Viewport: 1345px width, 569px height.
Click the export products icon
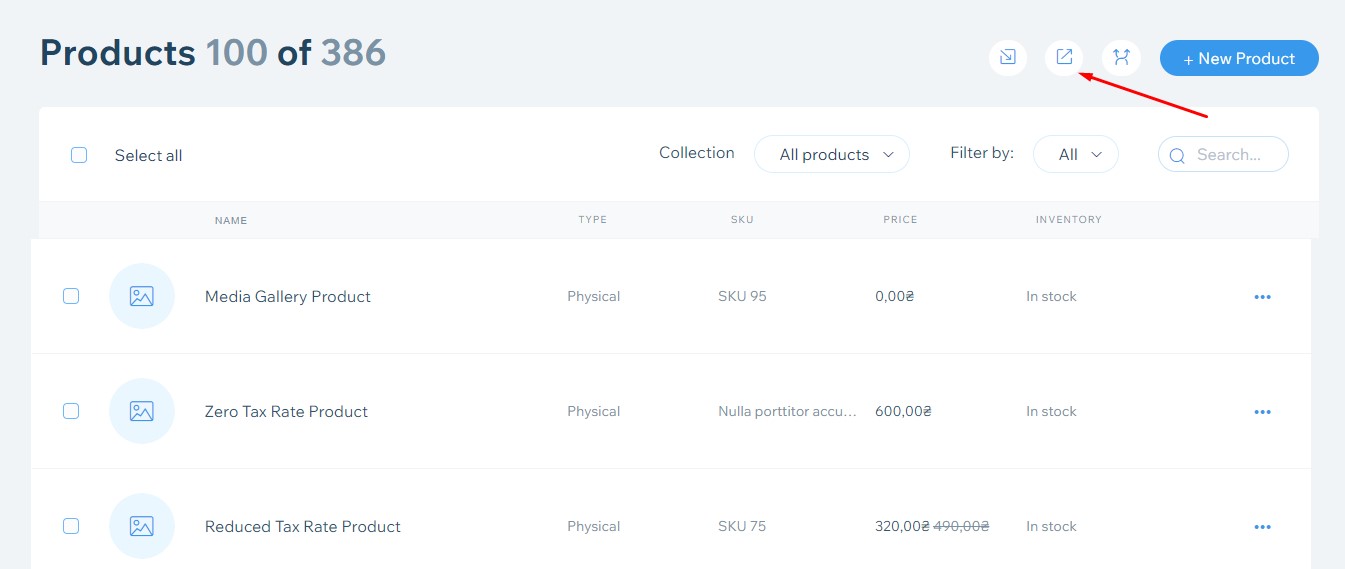1064,58
